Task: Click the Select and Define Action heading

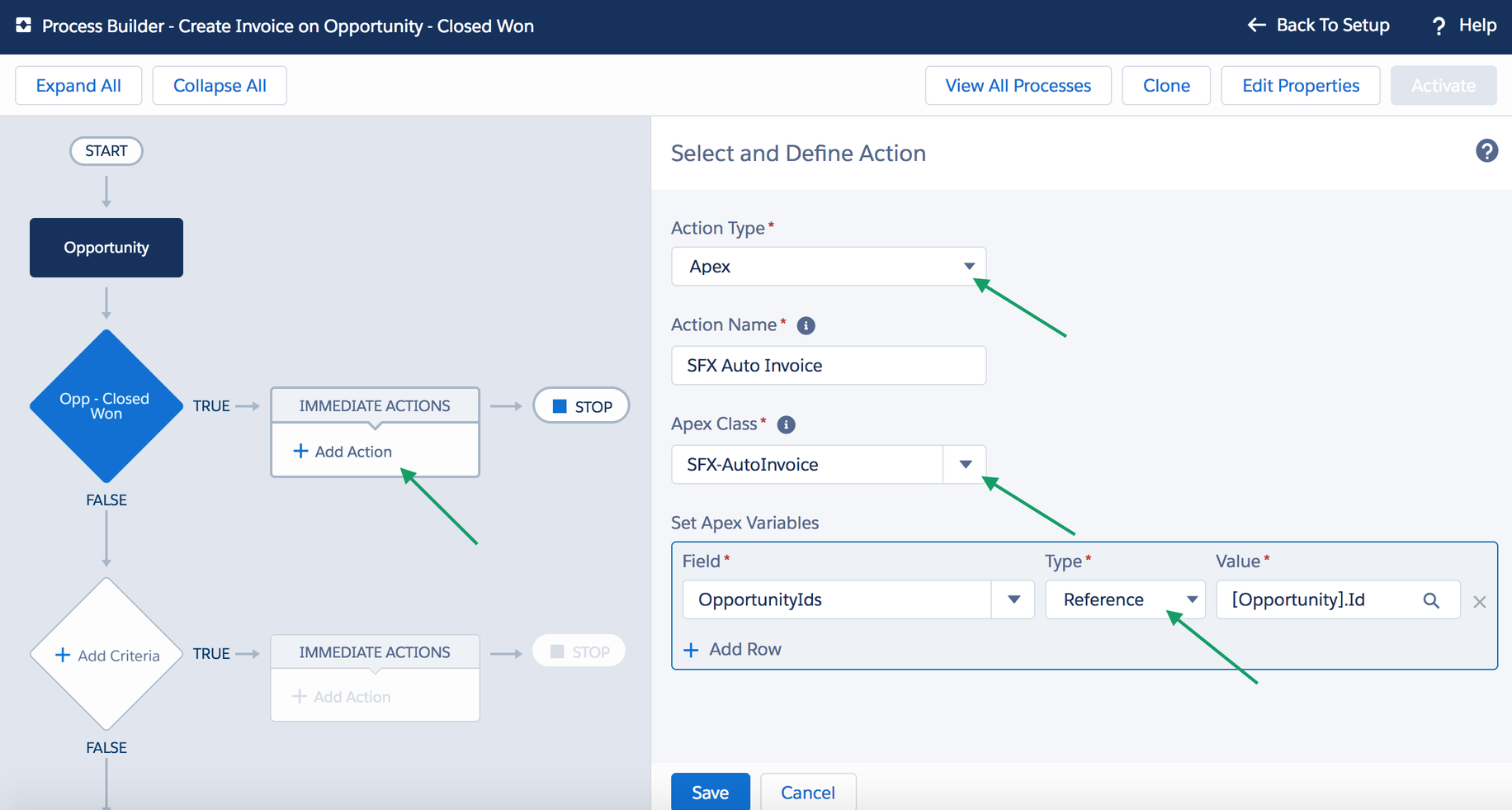Action: point(798,154)
